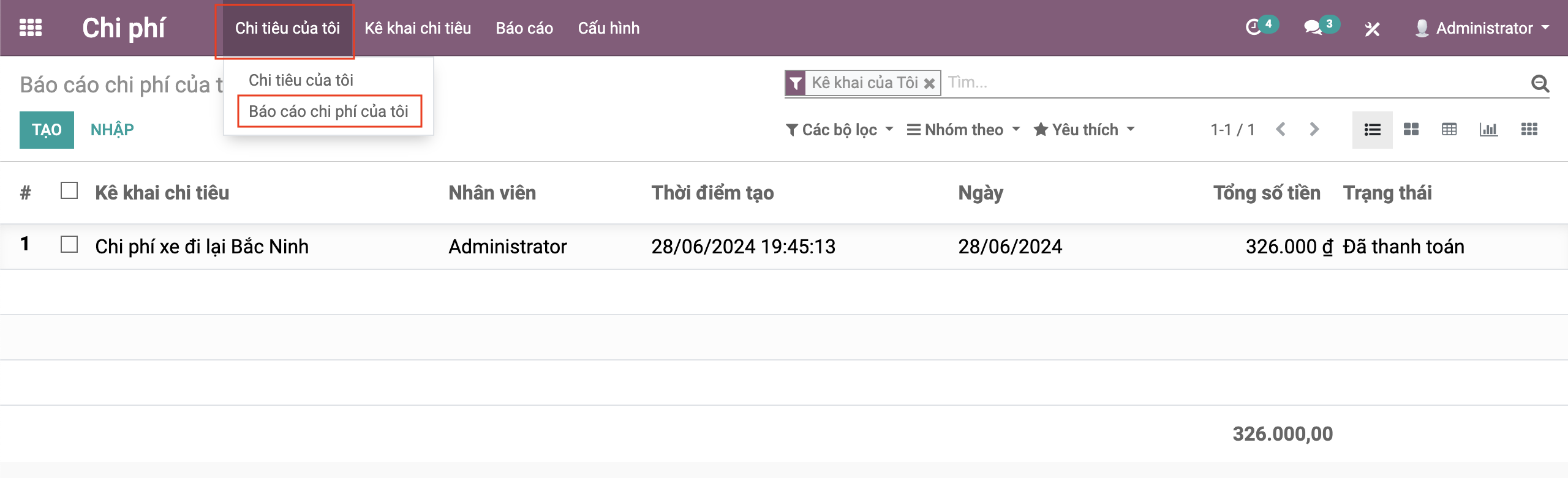Select 'Báo cáo chi phí của tôi' menu entry

pyautogui.click(x=328, y=111)
